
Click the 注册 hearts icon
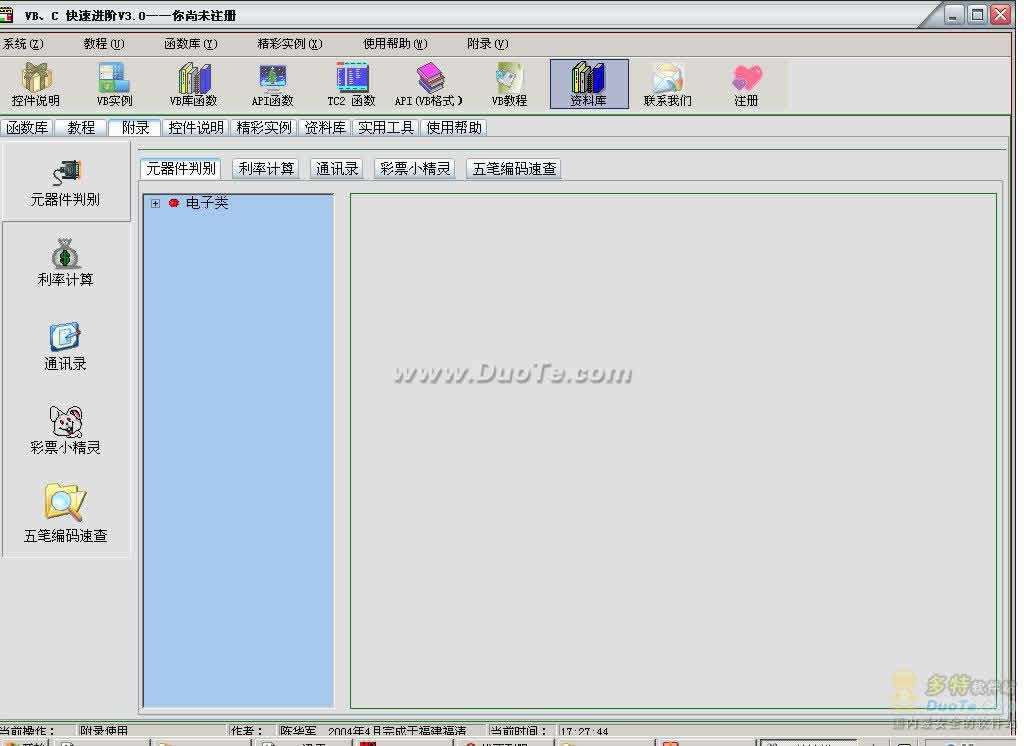[x=746, y=79]
